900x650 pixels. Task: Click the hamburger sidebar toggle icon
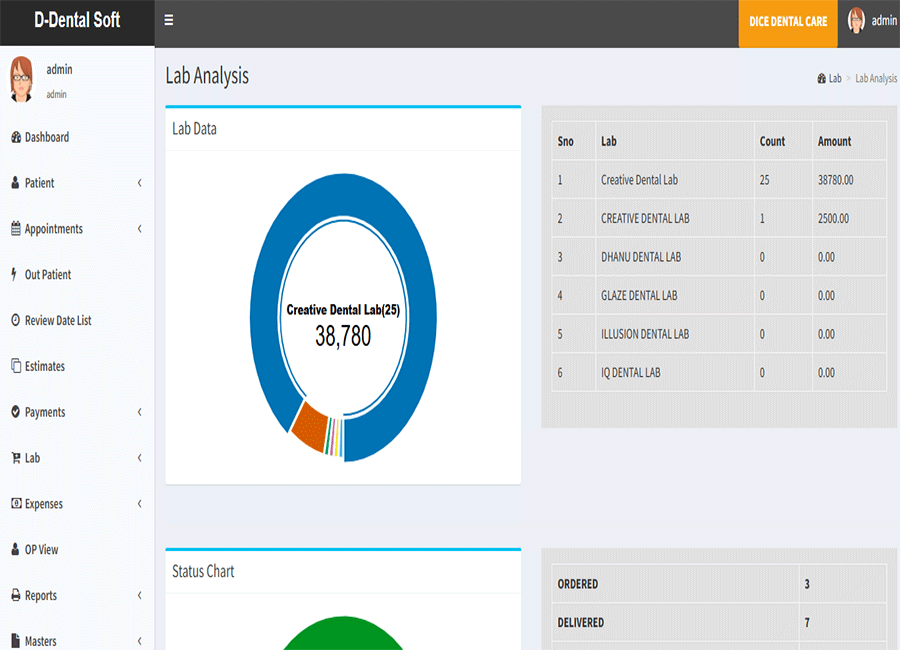coord(169,20)
